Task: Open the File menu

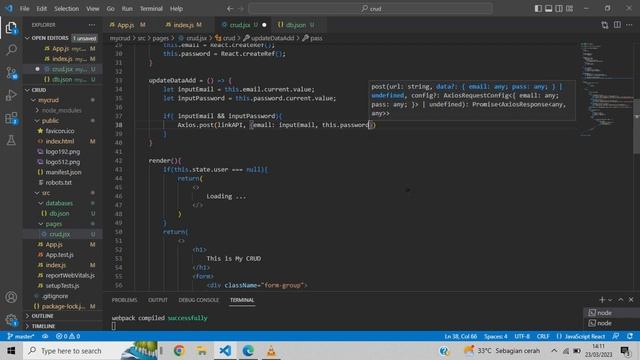Action: [24, 9]
